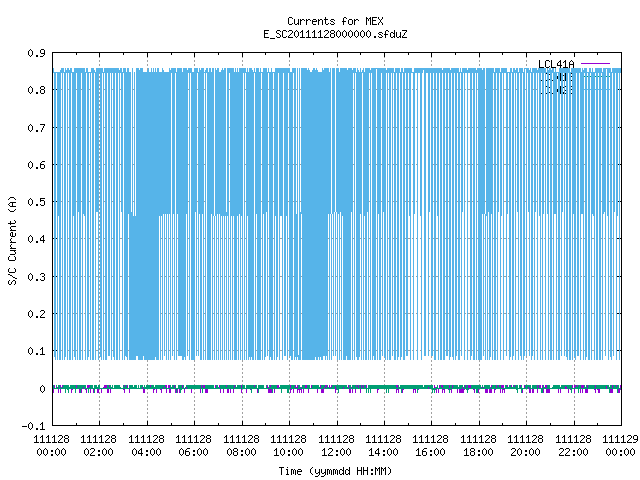This screenshot has height=480, width=640.
Task: Click the 111129 00:00 time tick label
Action: pos(620,446)
